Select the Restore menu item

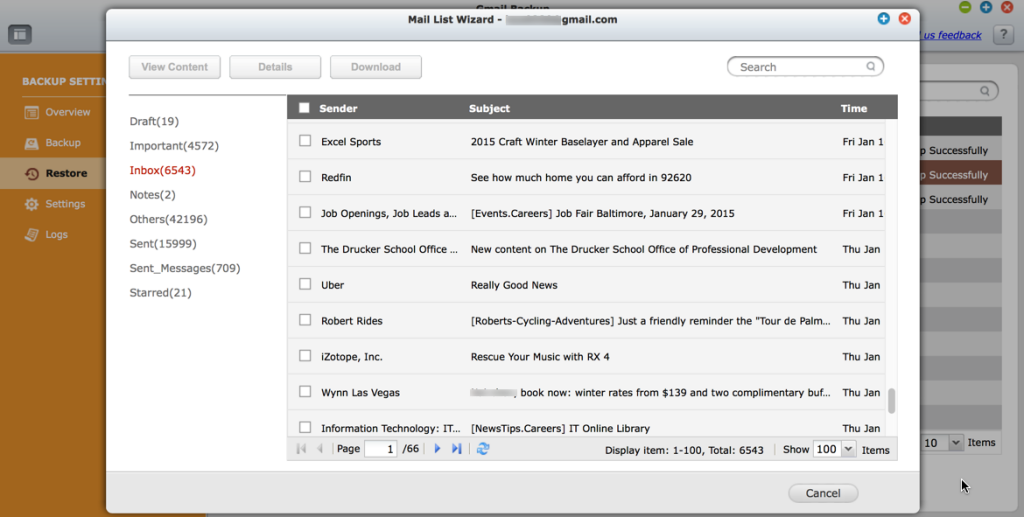pos(65,173)
